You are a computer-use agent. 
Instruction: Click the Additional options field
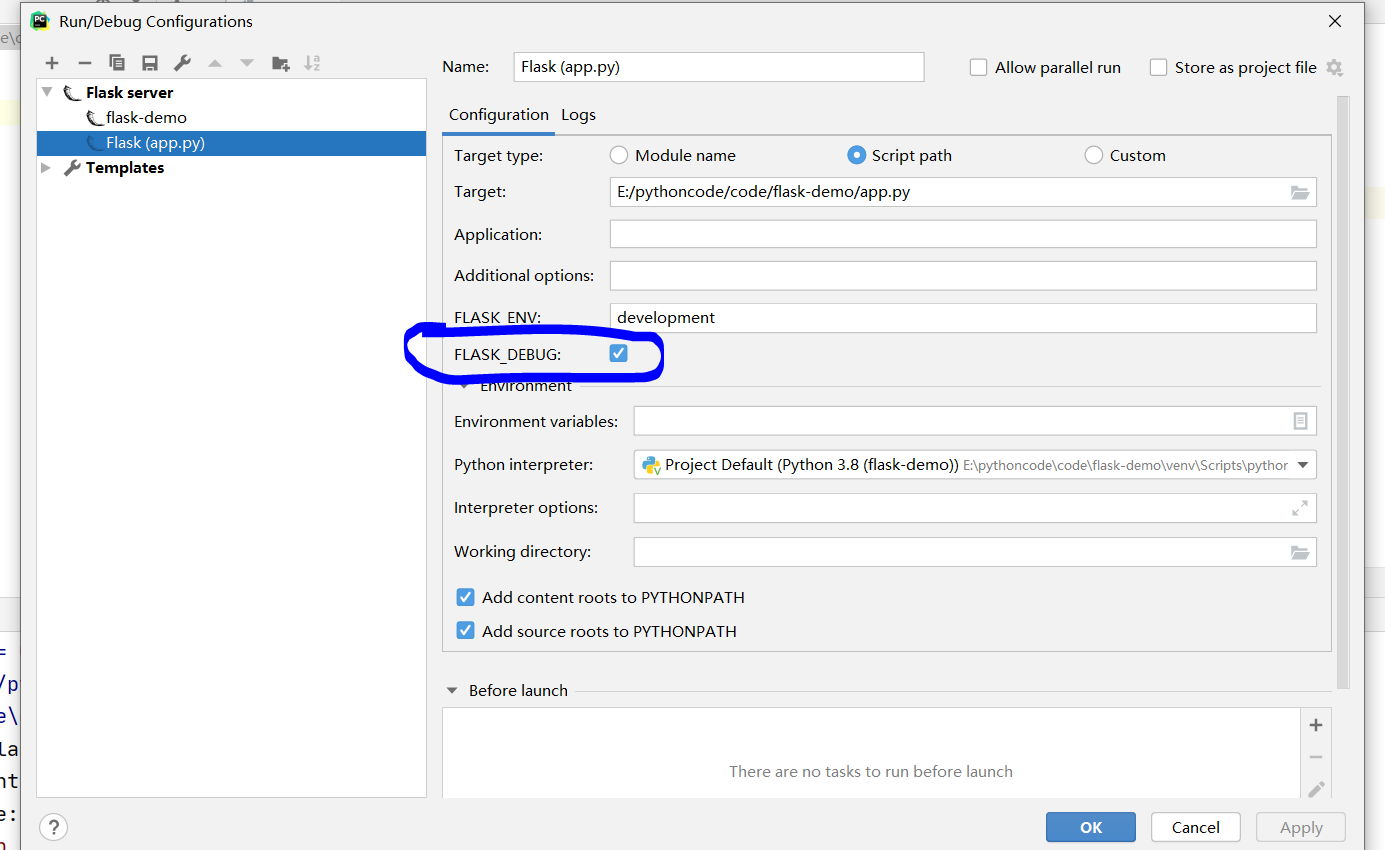click(x=963, y=275)
